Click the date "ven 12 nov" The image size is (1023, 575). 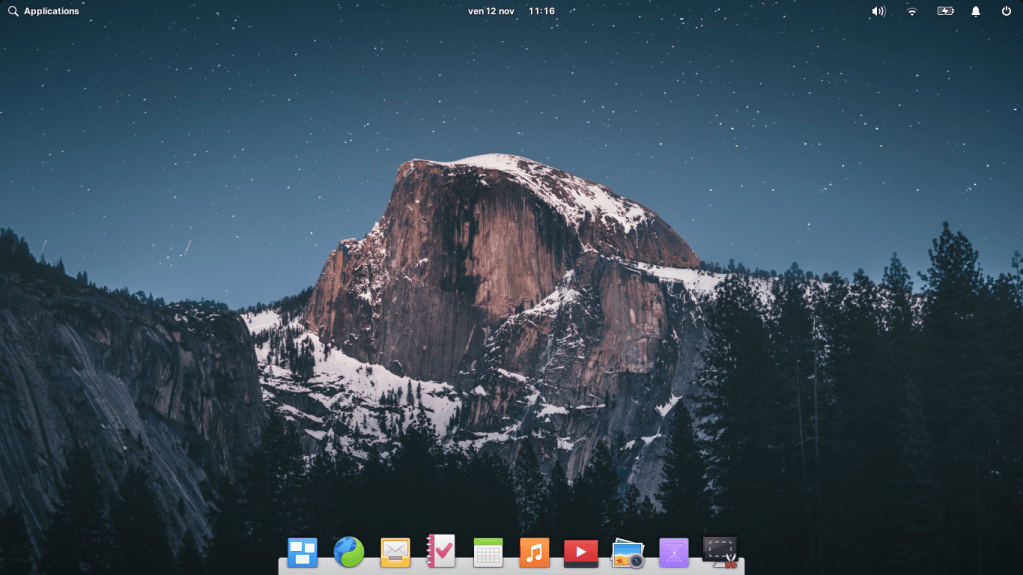pos(490,11)
